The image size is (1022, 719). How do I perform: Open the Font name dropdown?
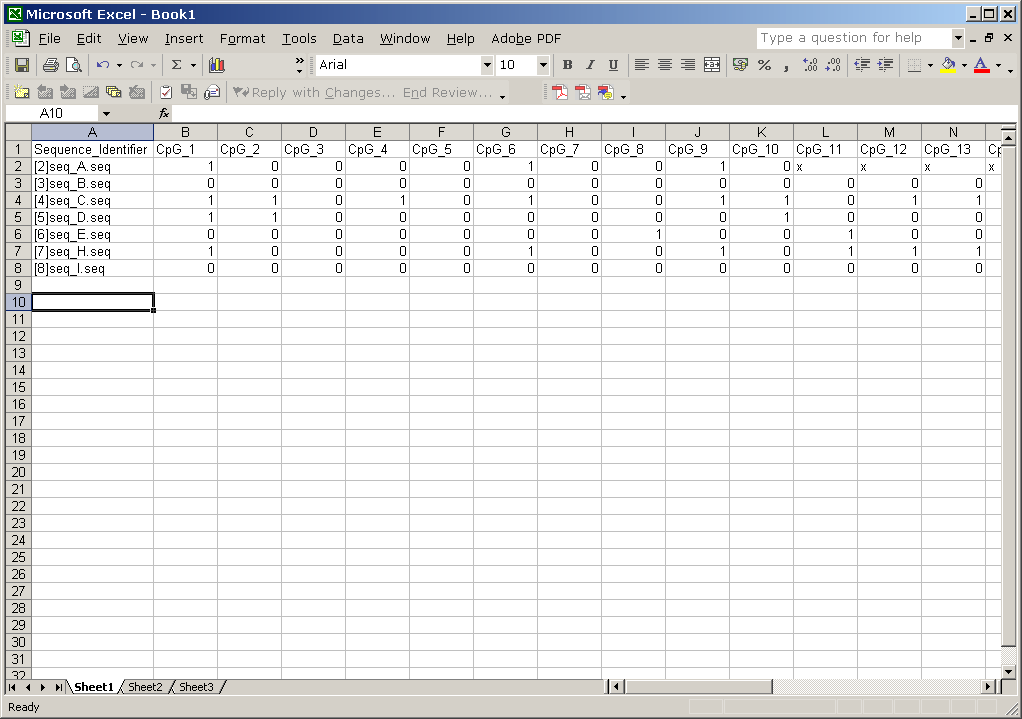(x=486, y=65)
